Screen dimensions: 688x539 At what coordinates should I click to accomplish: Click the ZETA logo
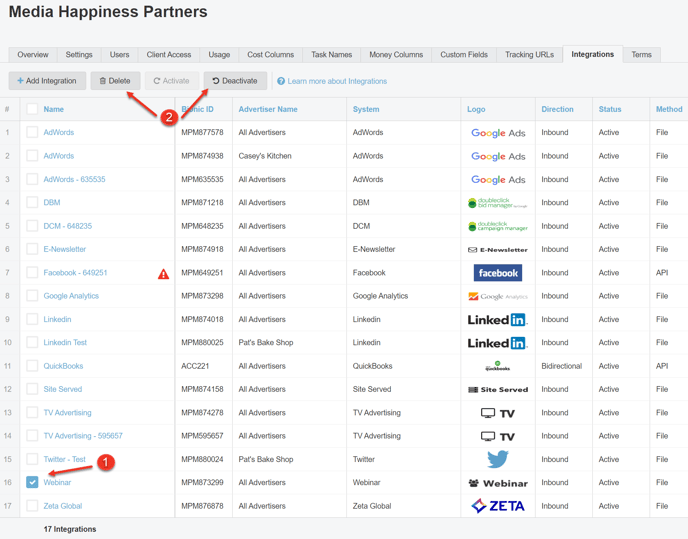[x=498, y=506]
